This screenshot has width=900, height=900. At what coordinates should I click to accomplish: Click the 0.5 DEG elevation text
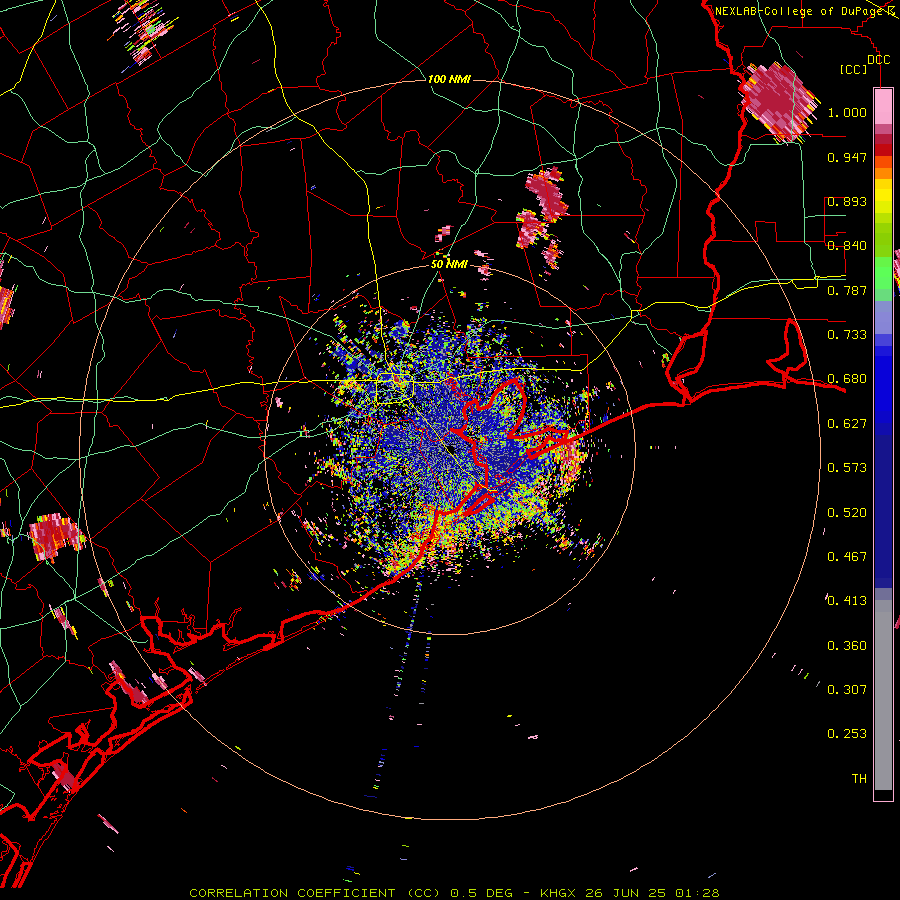point(484,893)
